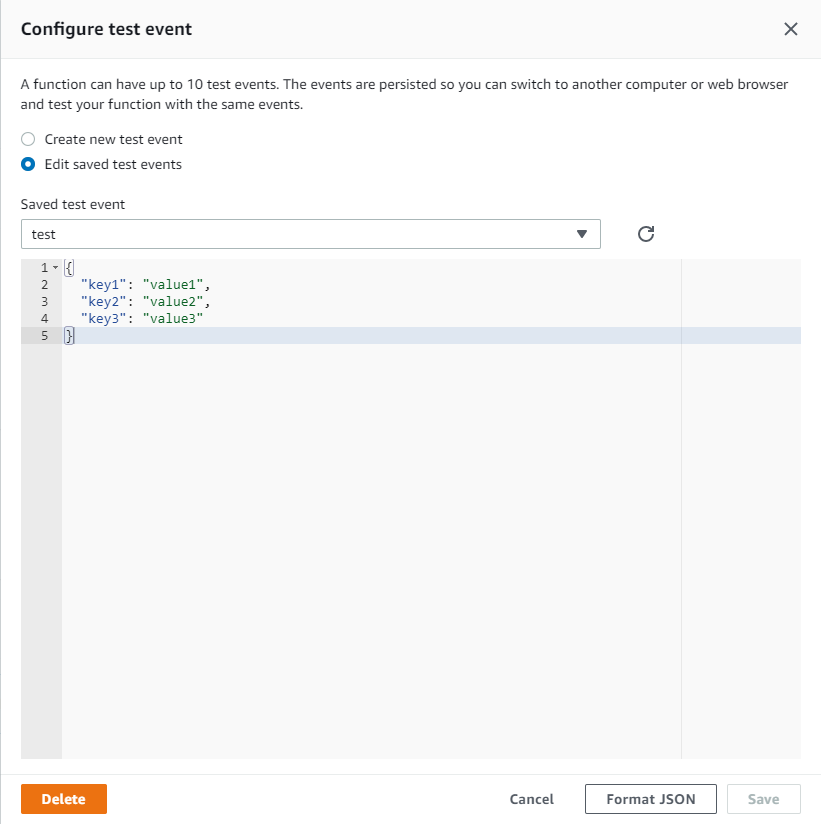
Task: Click line number 2 in the gutter
Action: (44, 284)
